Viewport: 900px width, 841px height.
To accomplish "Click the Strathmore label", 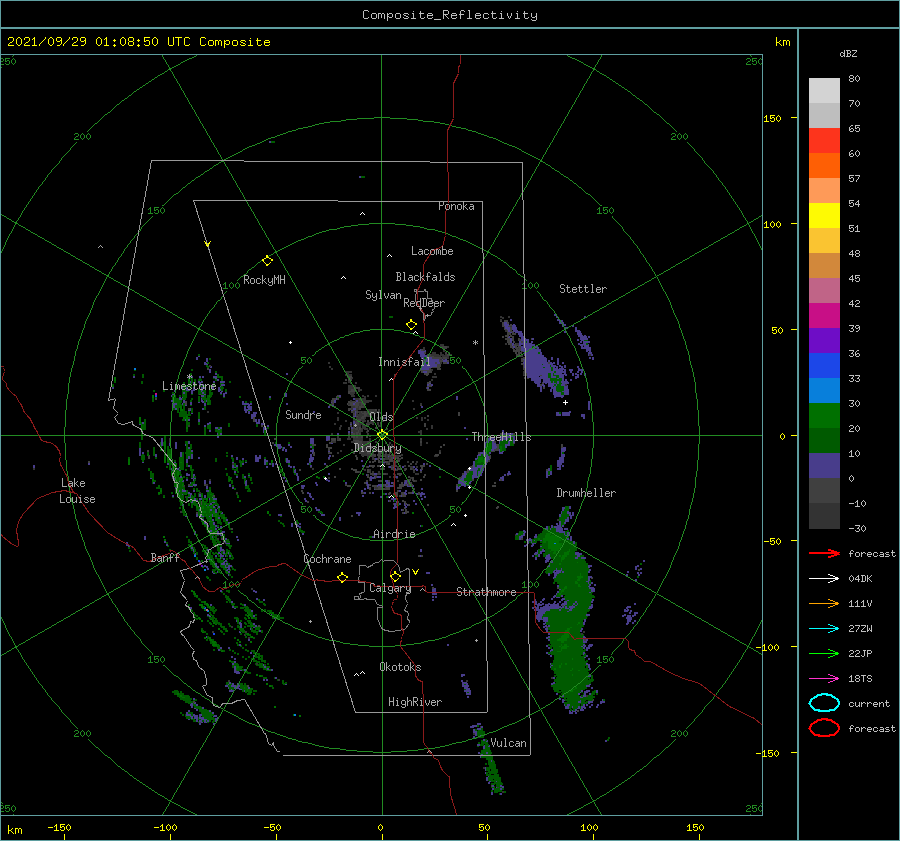I will click(486, 592).
